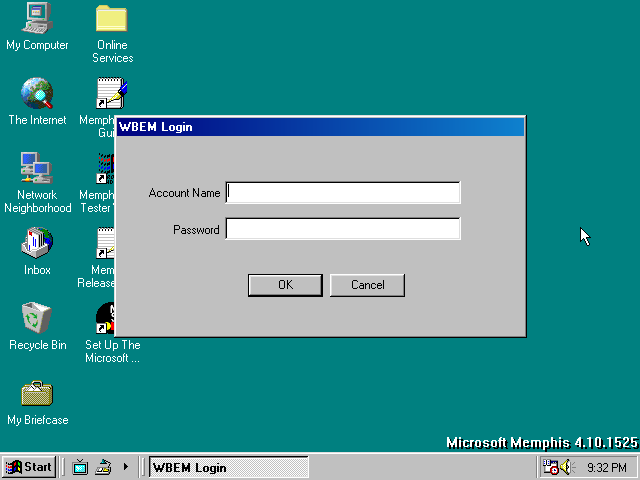
Task: Focus the Password text field
Action: [343, 229]
